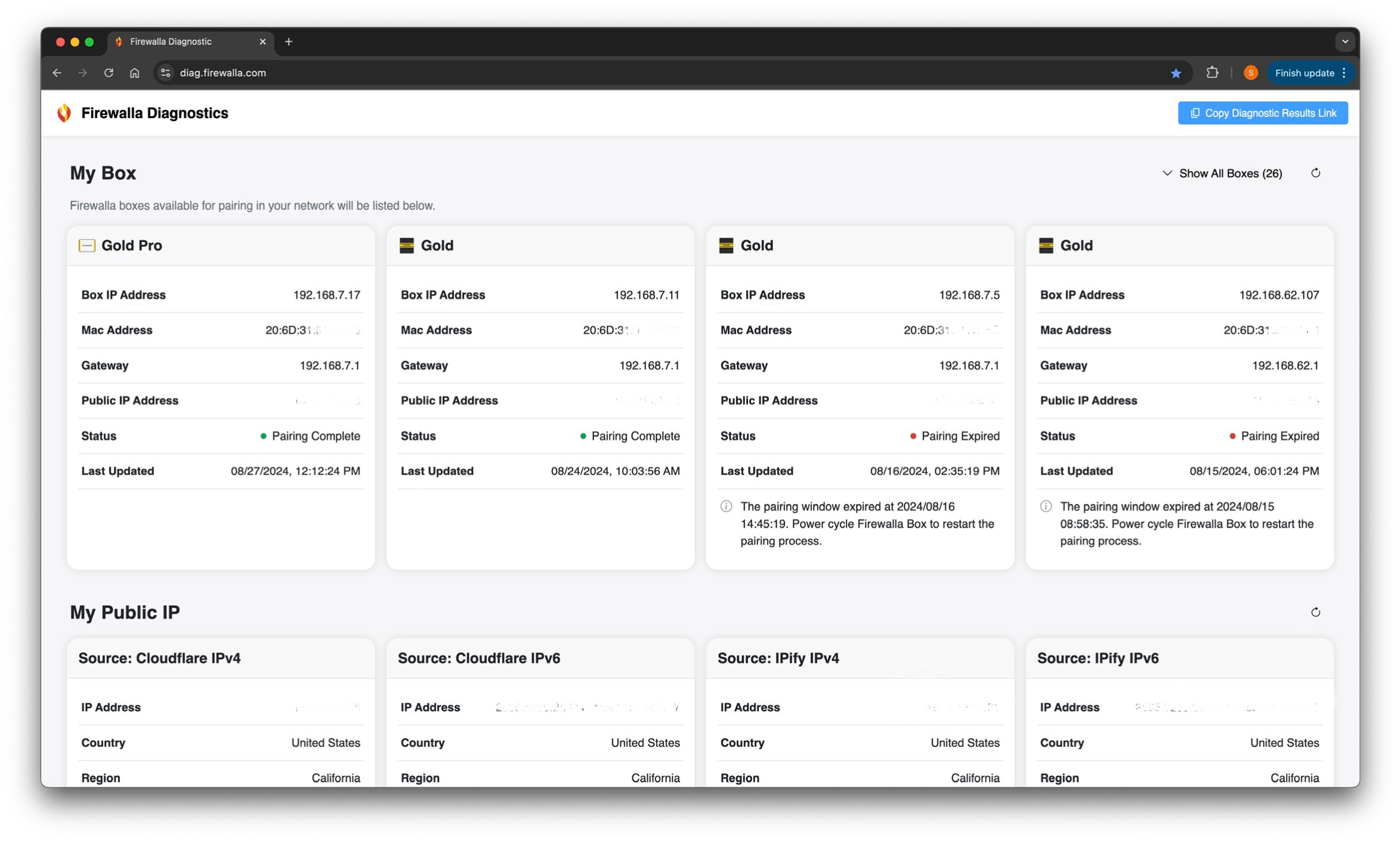Refresh the My Box section
The image size is (1400, 841).
[x=1315, y=173]
